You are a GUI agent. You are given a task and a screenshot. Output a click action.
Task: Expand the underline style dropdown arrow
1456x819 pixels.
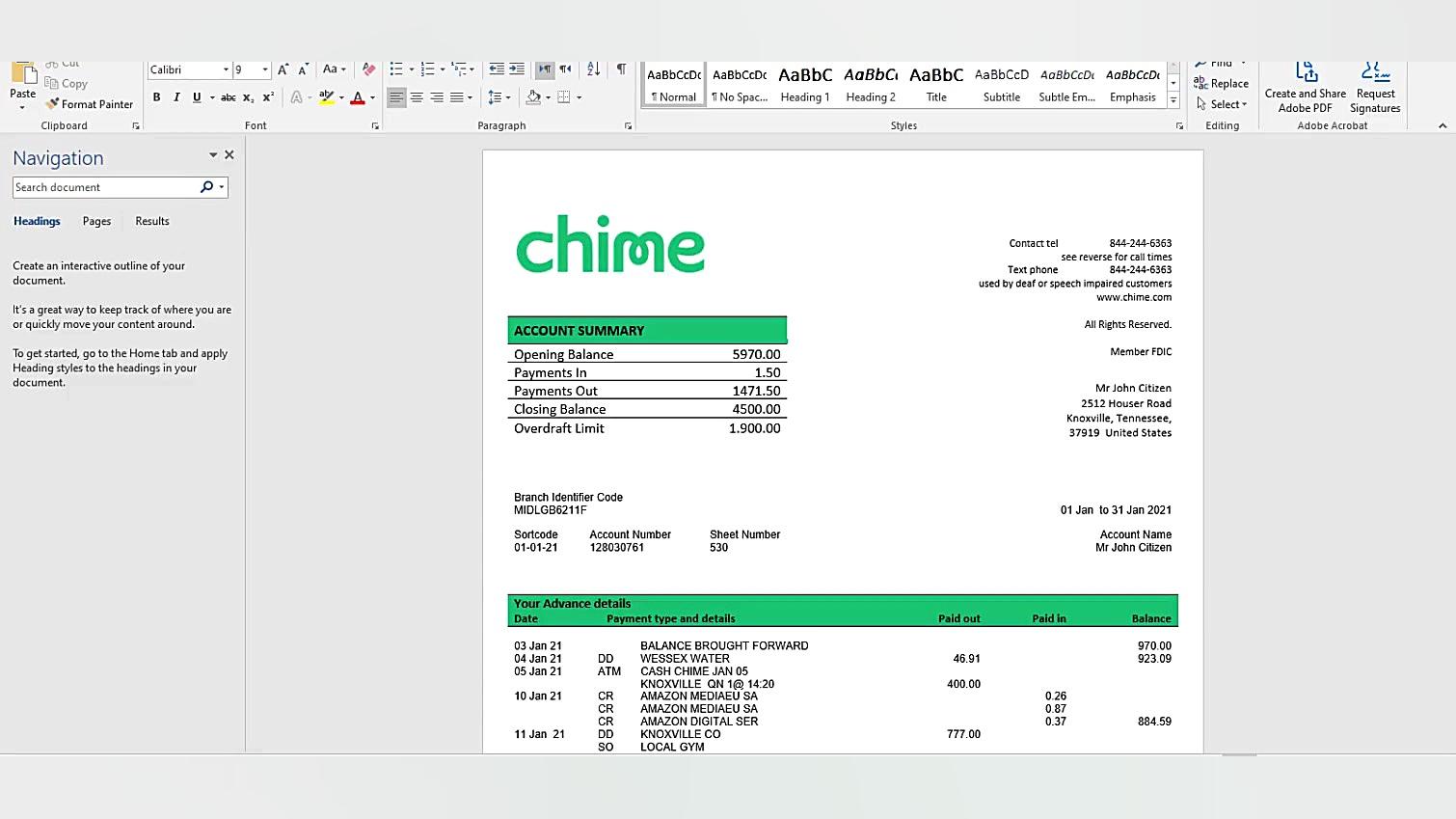click(x=212, y=97)
